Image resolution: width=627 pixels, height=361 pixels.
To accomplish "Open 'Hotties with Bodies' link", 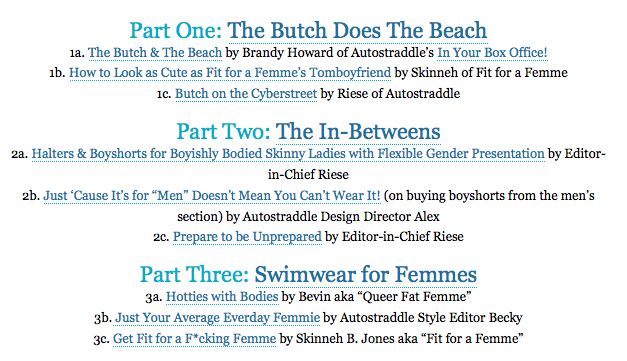I will [x=222, y=297].
